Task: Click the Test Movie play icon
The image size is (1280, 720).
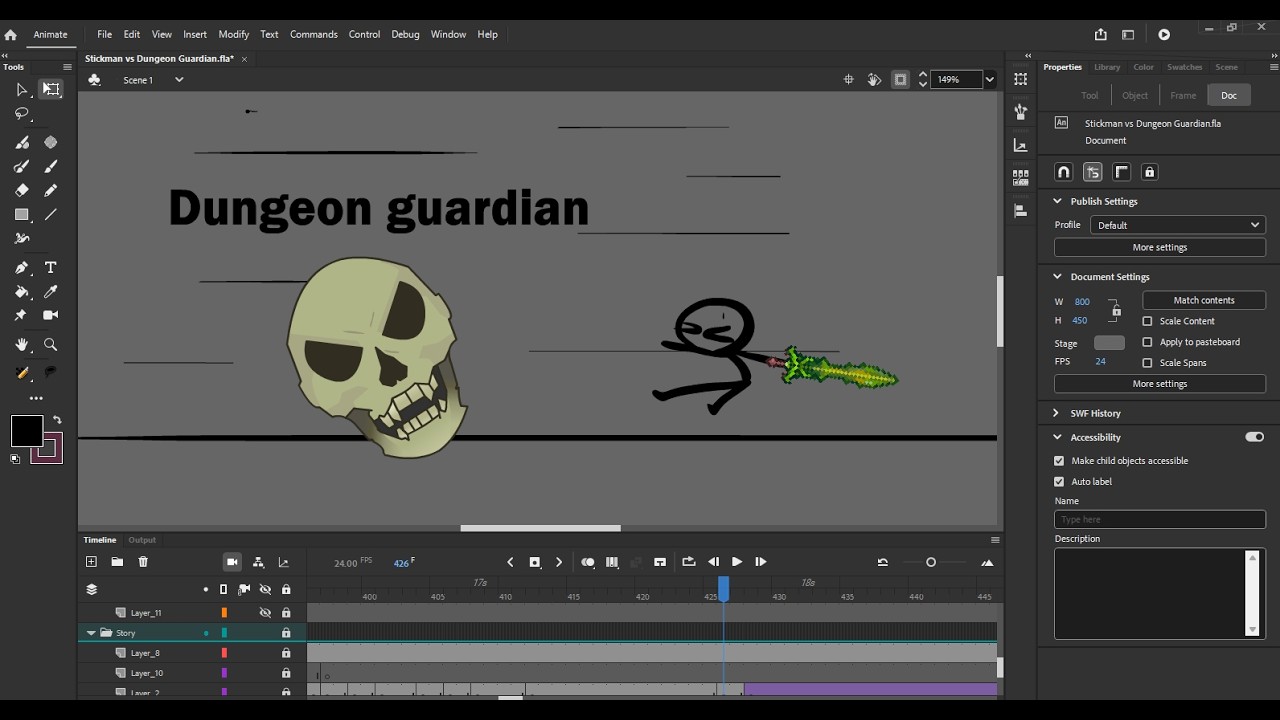Action: [1164, 34]
